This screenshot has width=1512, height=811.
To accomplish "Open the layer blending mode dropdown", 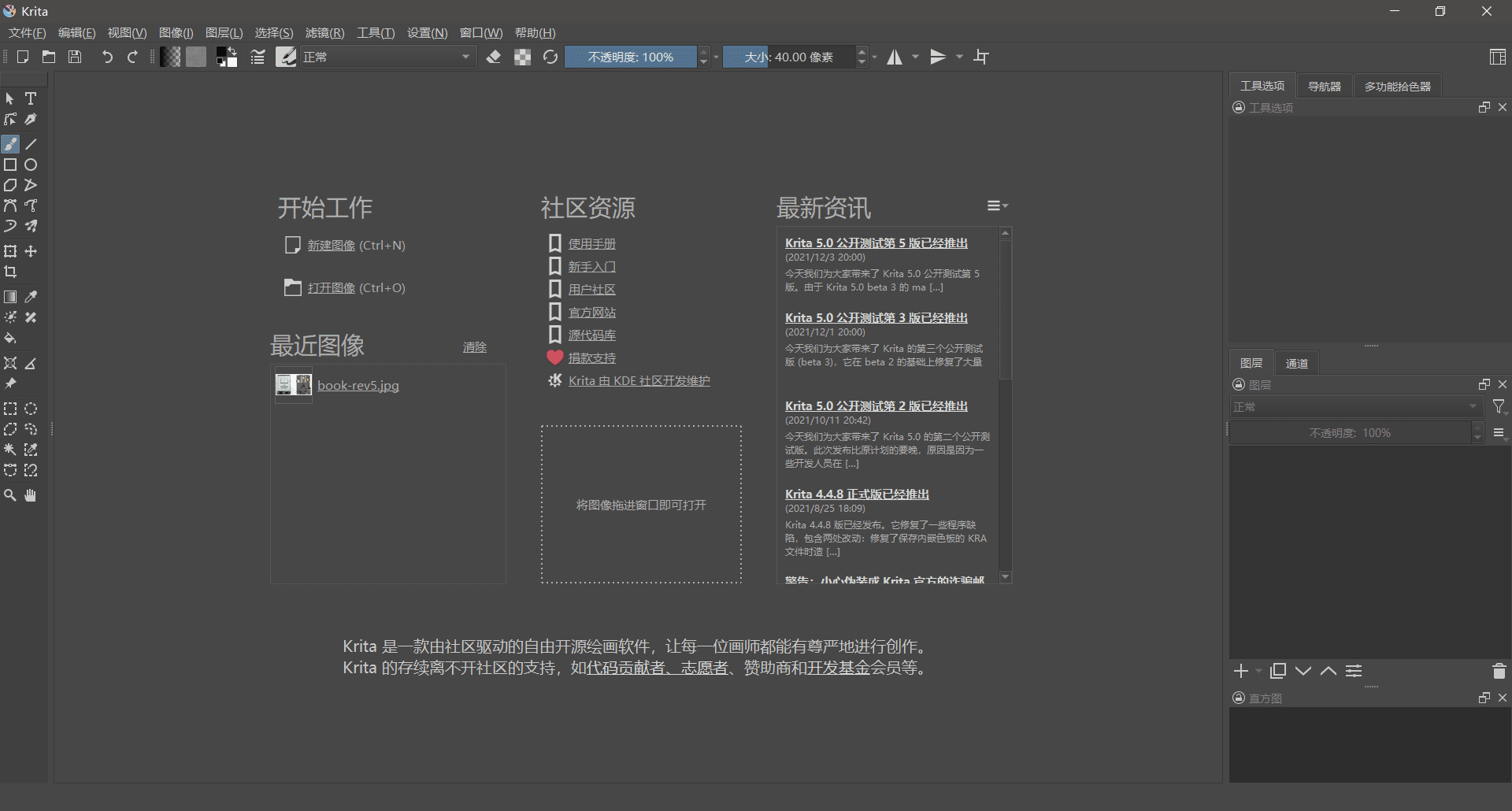I will click(x=1356, y=406).
